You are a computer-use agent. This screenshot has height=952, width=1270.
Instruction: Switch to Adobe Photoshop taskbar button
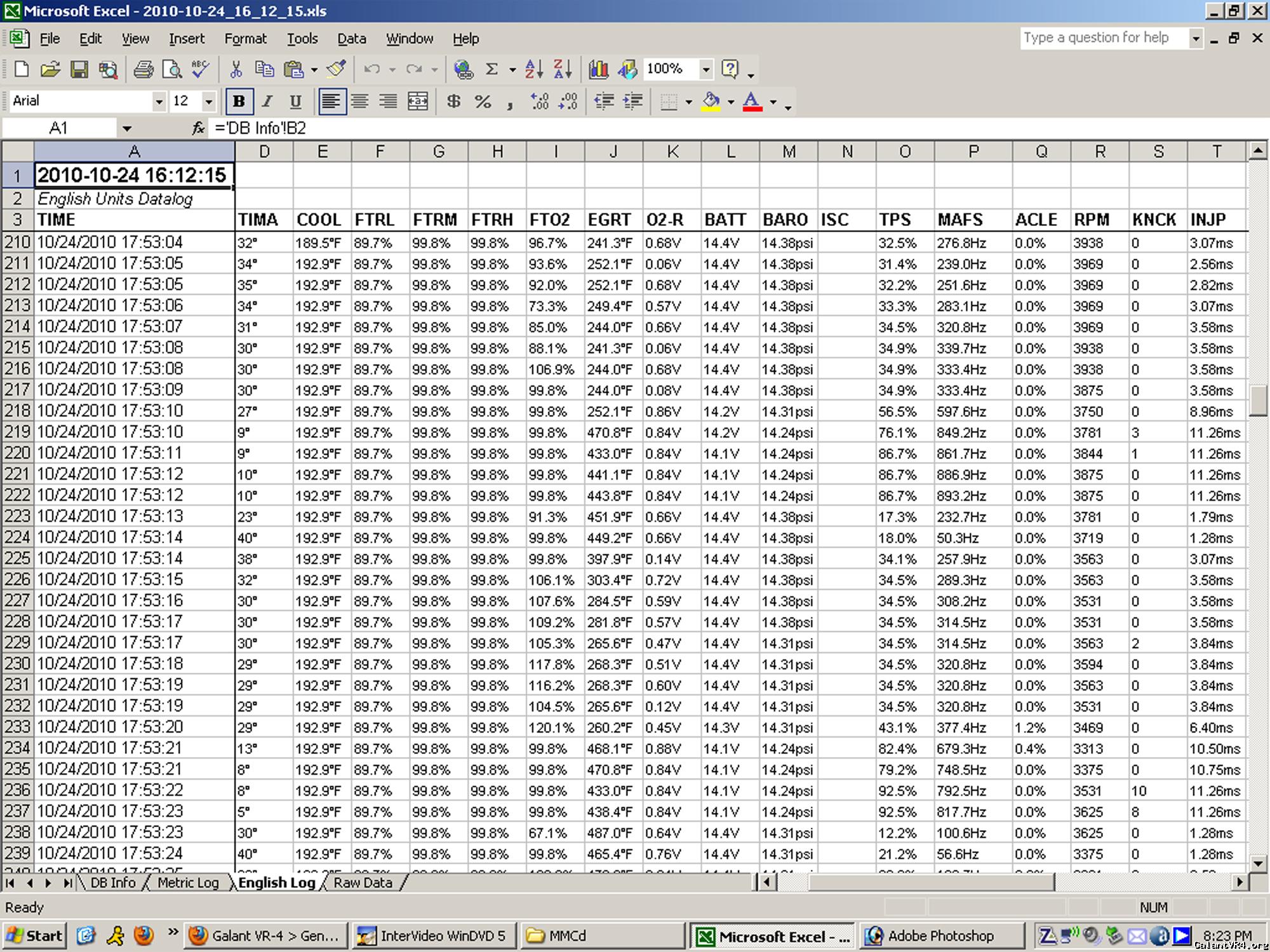click(x=940, y=935)
